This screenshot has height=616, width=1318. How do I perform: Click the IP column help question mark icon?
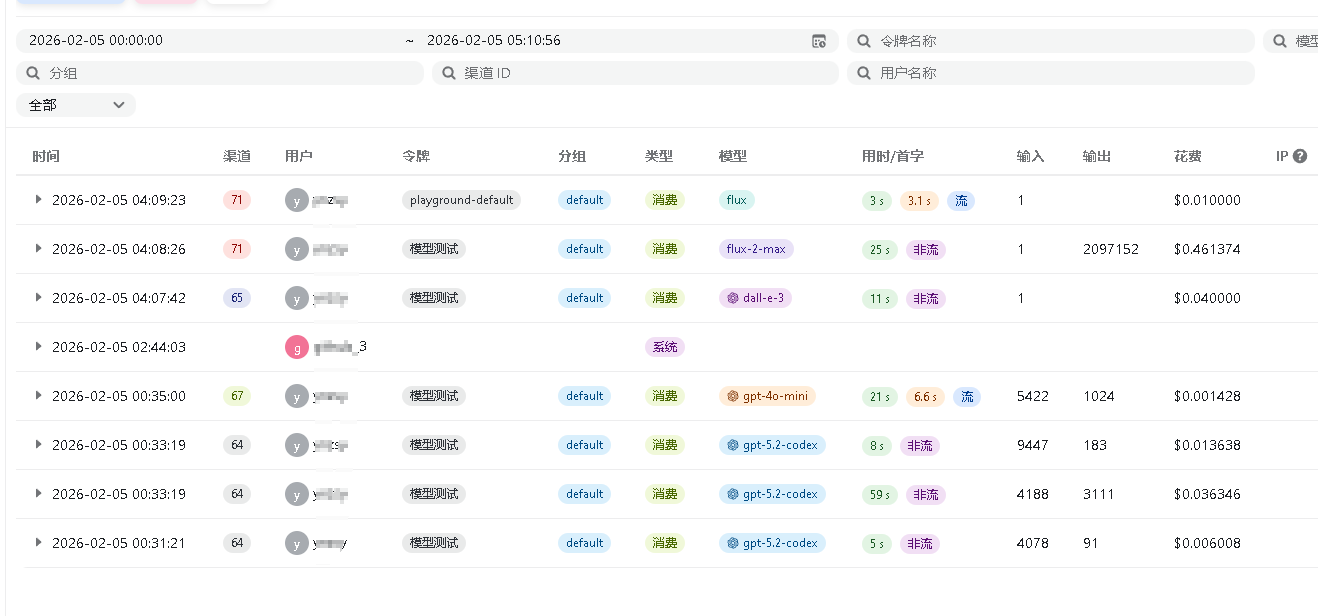coord(1300,156)
